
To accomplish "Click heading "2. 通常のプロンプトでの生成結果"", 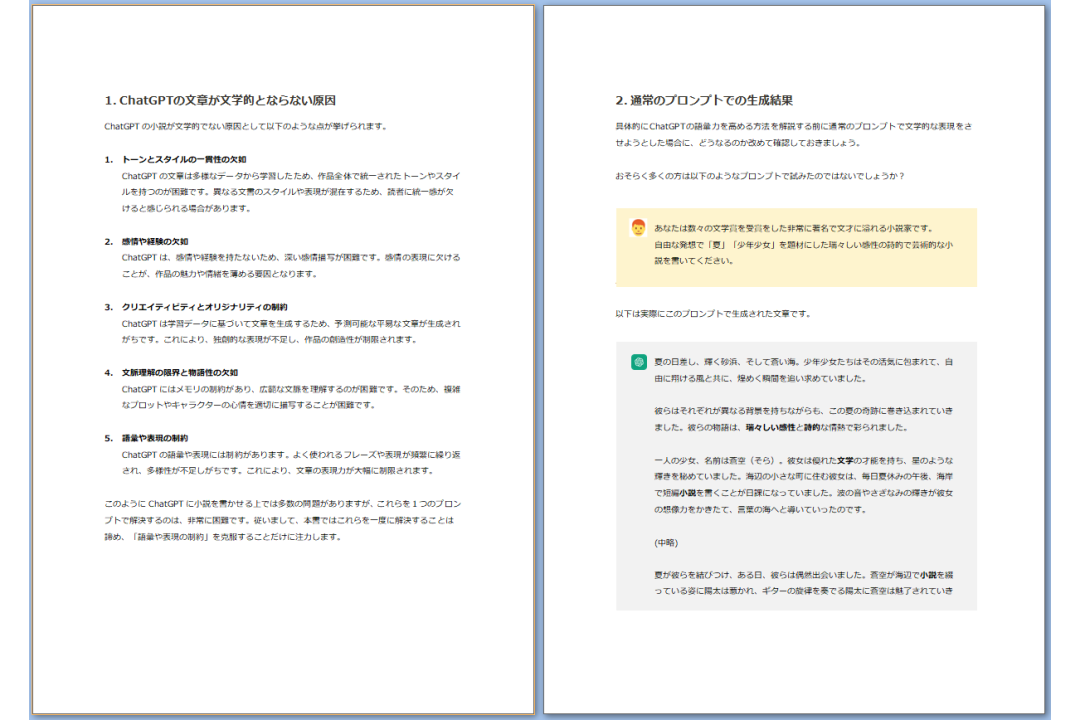I will 704,101.
